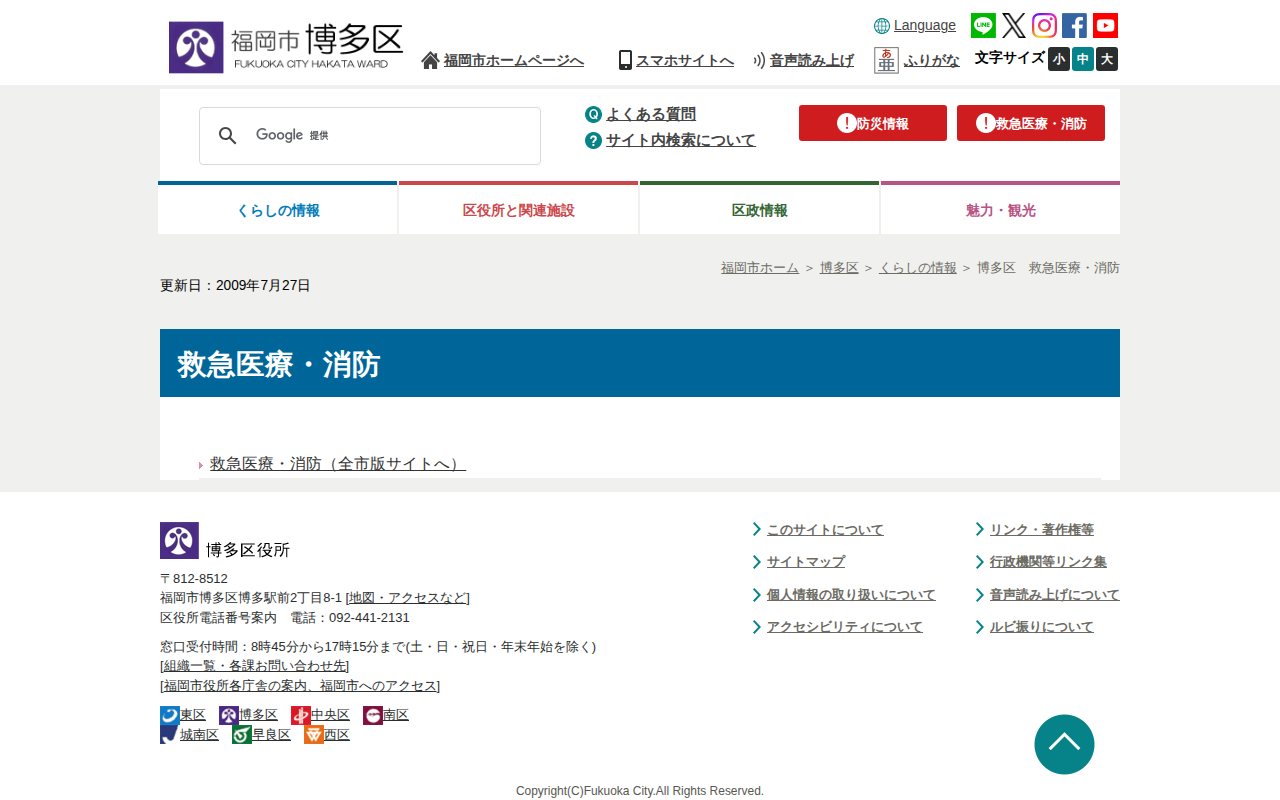Open the このサイトについて footer link
This screenshot has height=800, width=1280.
pos(825,530)
